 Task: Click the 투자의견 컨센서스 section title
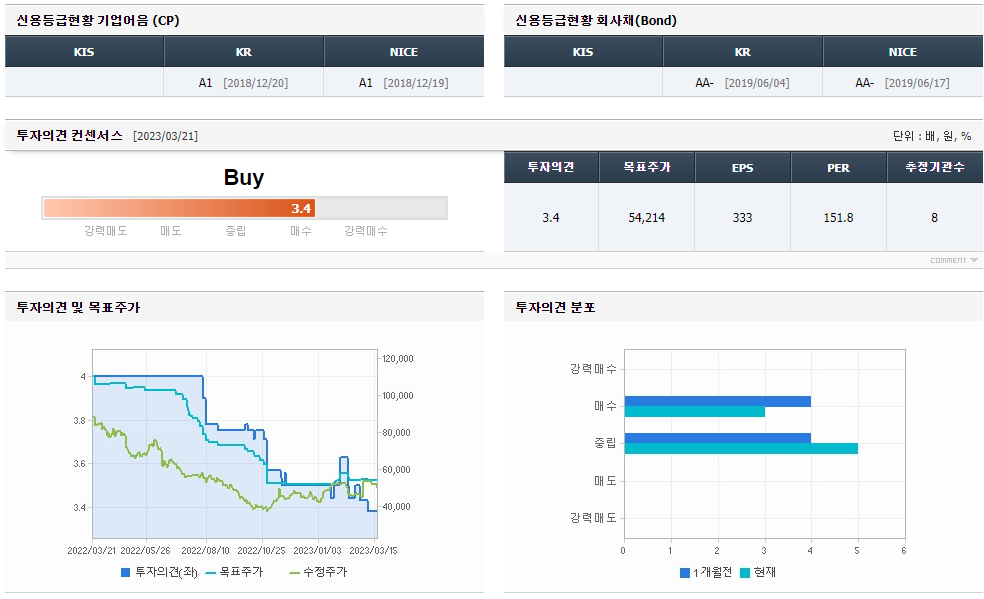click(70, 135)
